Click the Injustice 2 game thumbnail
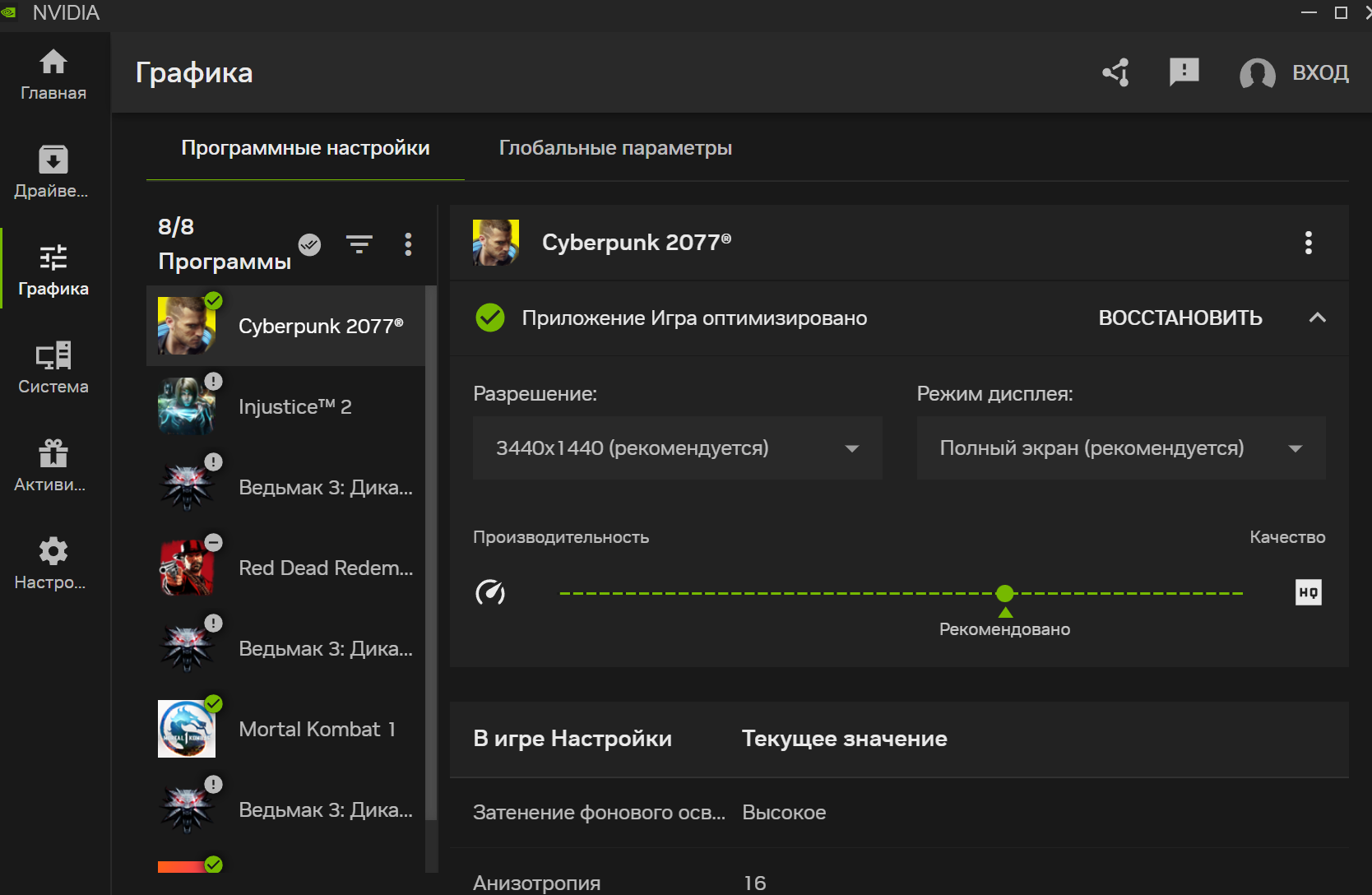This screenshot has width=1372, height=895. [187, 406]
